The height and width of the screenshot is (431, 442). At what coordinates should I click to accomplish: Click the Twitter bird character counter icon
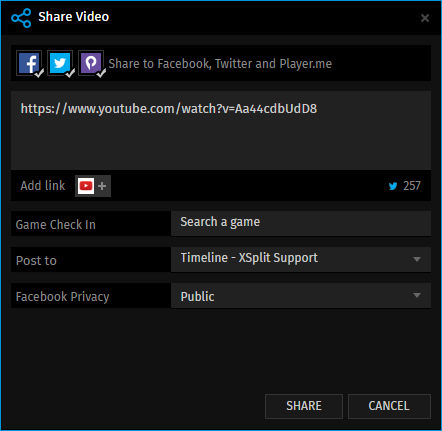coord(393,186)
